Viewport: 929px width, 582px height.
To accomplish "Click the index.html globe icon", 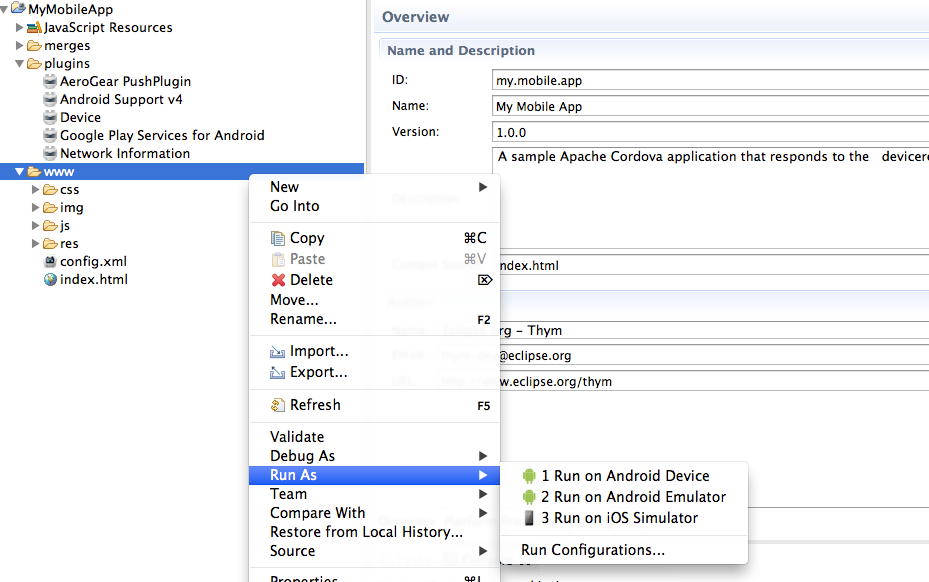I will 50,279.
